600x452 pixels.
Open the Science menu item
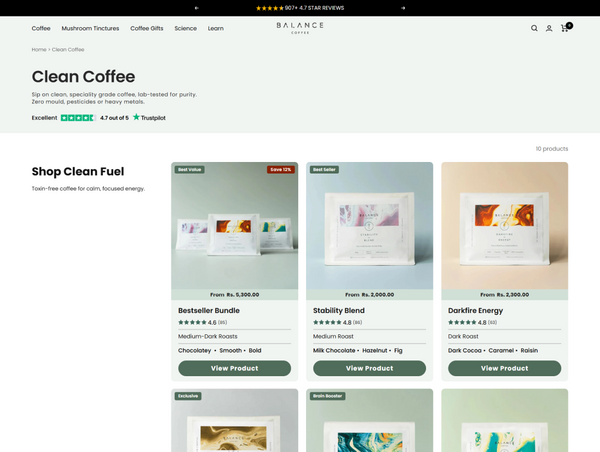pos(186,28)
